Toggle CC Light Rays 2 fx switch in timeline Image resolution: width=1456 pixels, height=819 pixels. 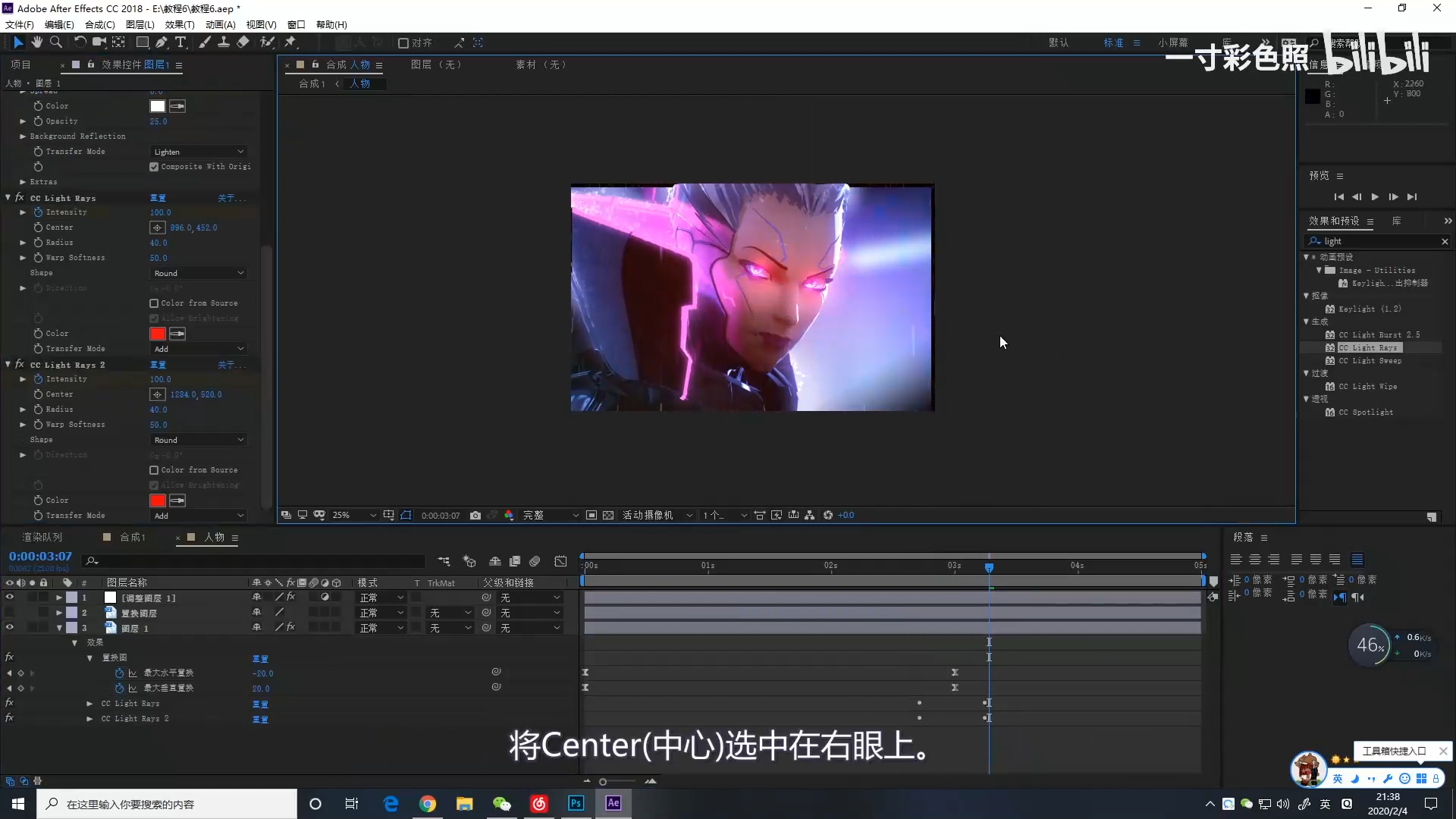tap(9, 718)
